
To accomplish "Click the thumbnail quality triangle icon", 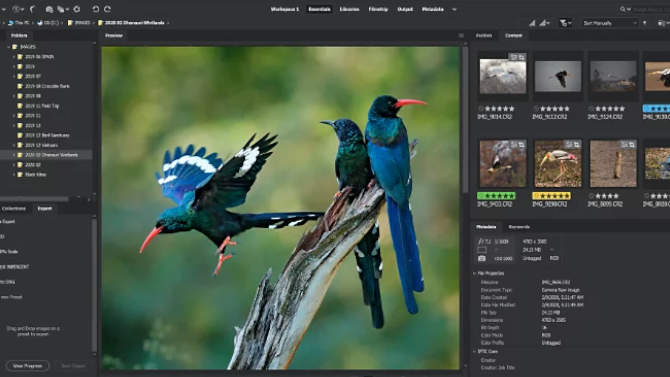I will [532, 23].
